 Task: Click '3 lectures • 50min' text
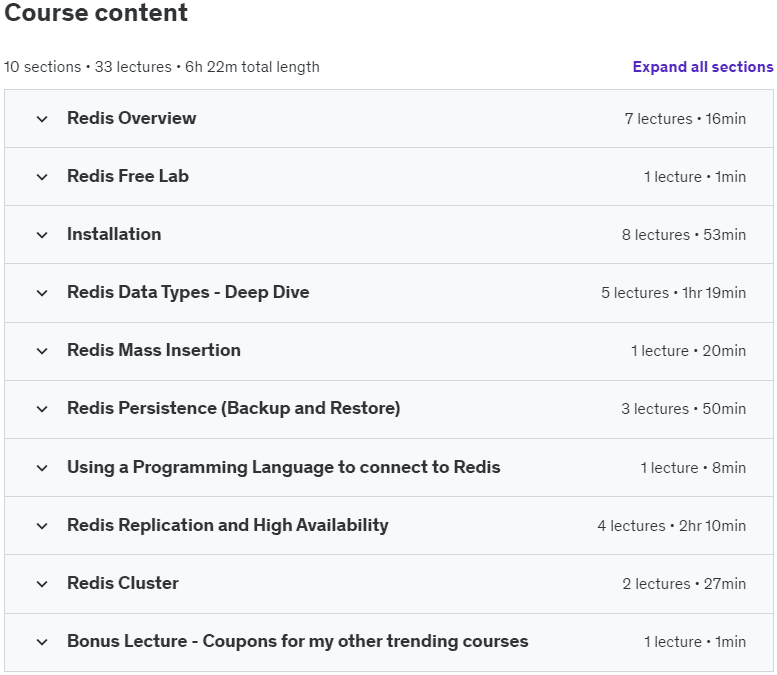coord(684,409)
